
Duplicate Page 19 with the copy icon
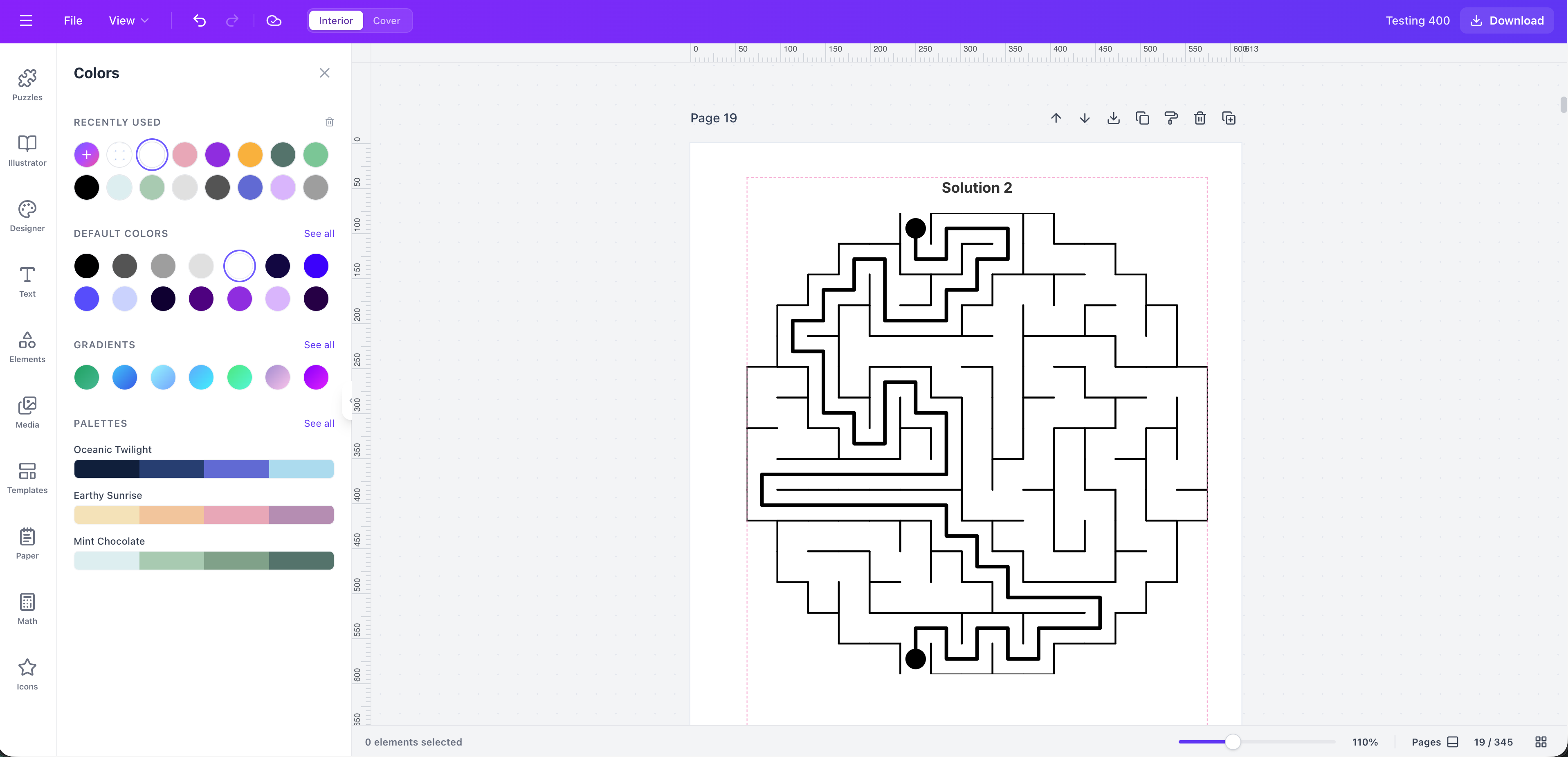1142,118
